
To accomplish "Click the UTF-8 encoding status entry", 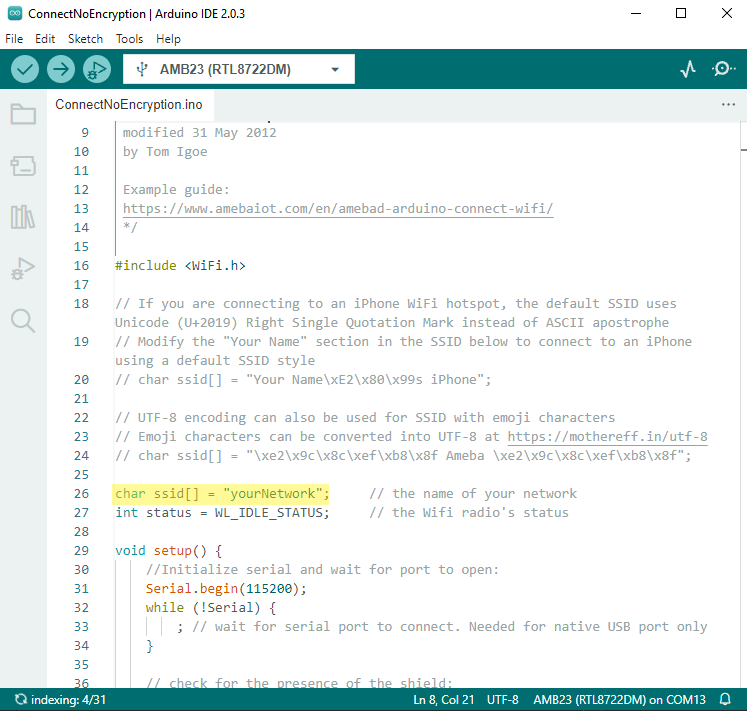I will (x=502, y=700).
